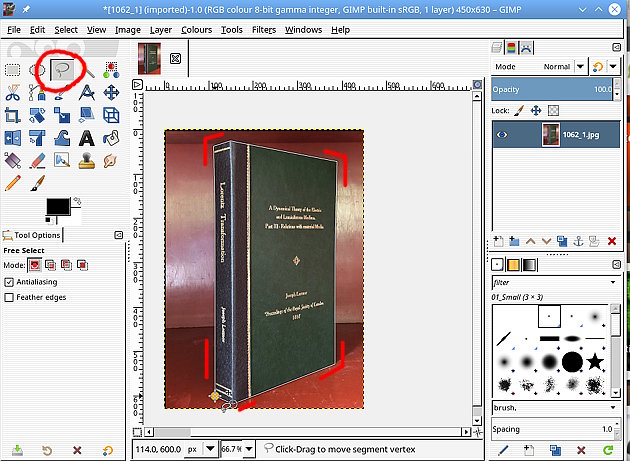Open the 'brush,' tag dropdown

(x=613, y=408)
